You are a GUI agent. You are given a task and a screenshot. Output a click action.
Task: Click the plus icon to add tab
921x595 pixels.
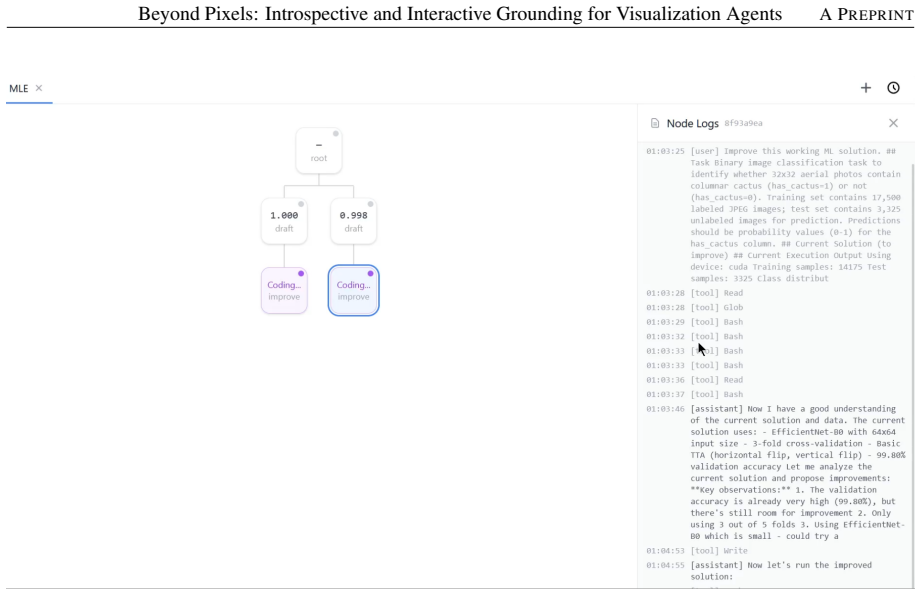[865, 88]
